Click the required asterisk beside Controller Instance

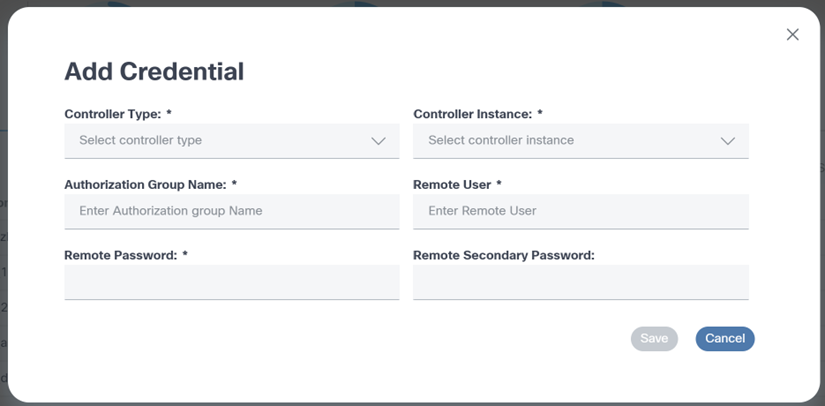click(x=540, y=114)
